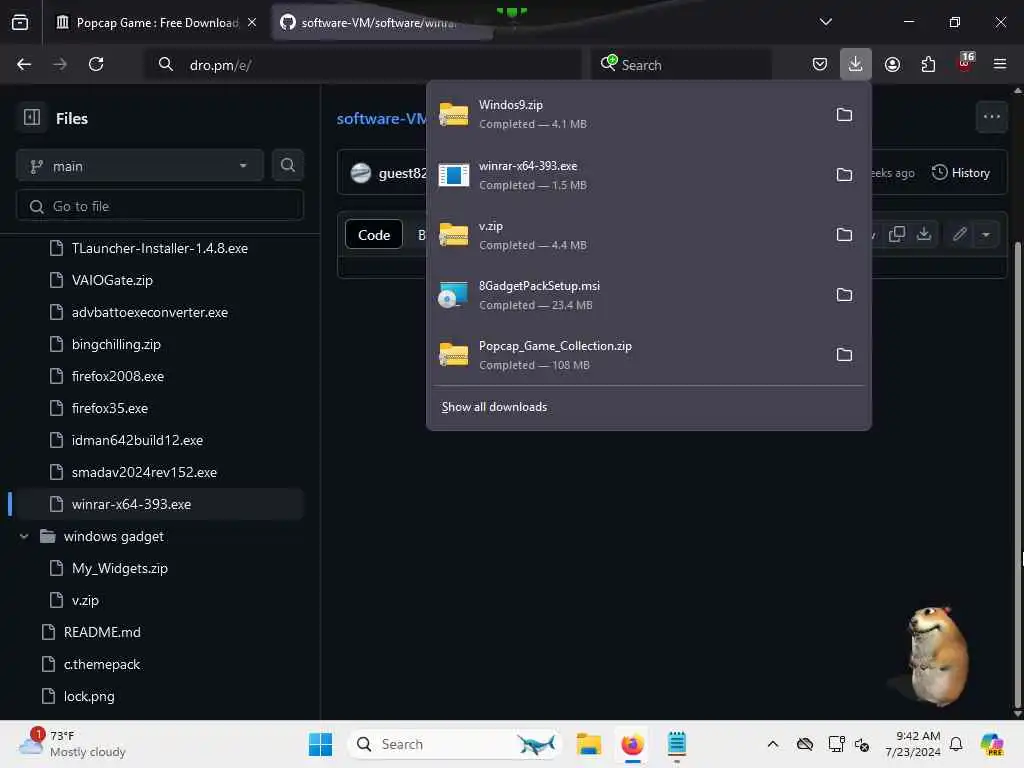
Task: Show 8GadgetPackSetup.msi in folder
Action: 844,295
